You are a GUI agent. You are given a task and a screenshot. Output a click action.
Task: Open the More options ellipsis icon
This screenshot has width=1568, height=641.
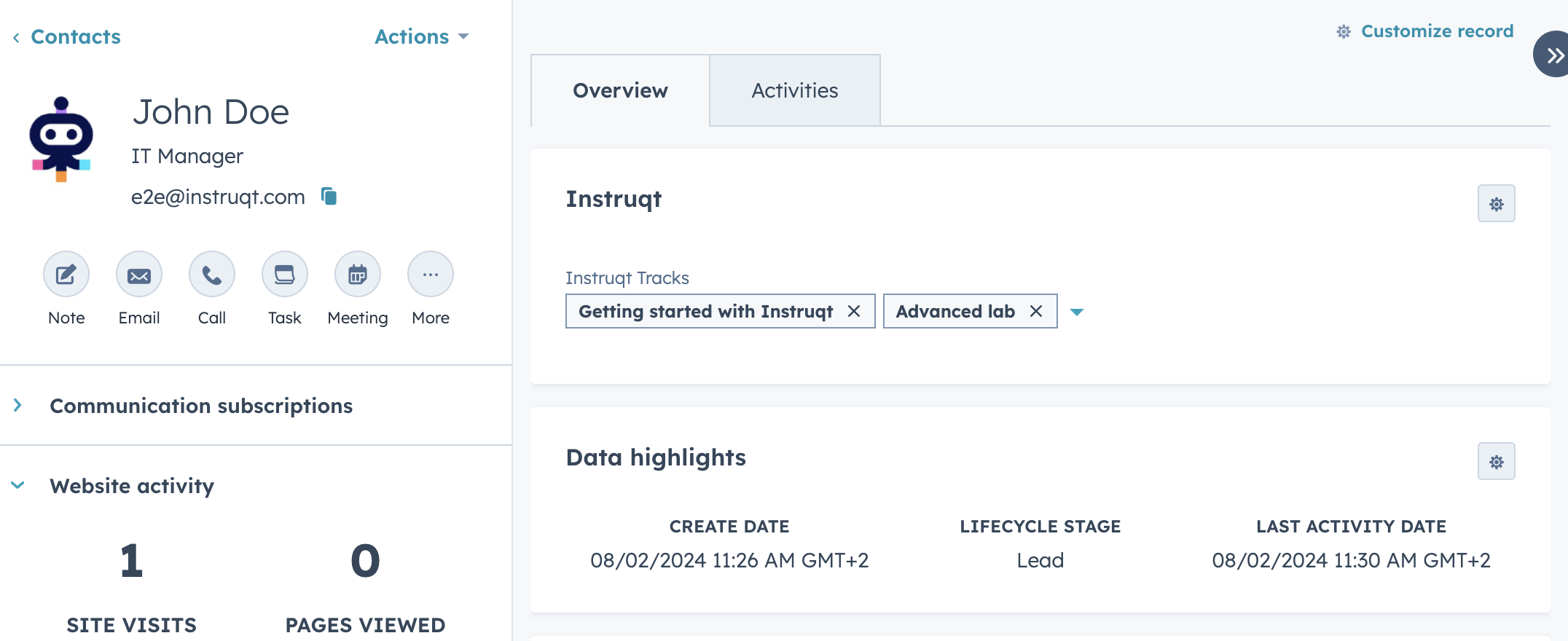(431, 275)
